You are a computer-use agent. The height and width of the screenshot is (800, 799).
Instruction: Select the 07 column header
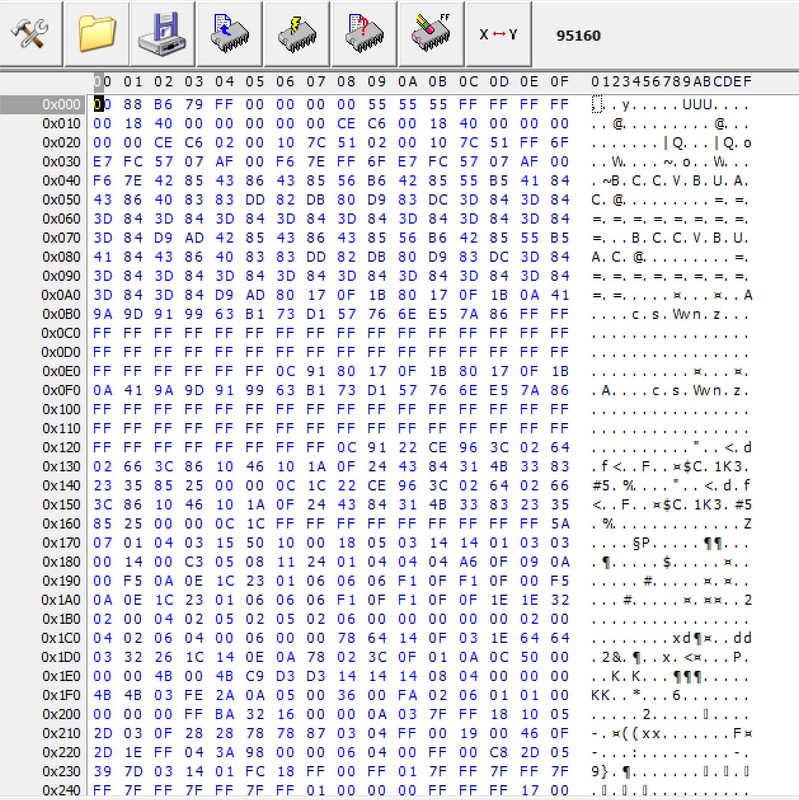[316, 82]
